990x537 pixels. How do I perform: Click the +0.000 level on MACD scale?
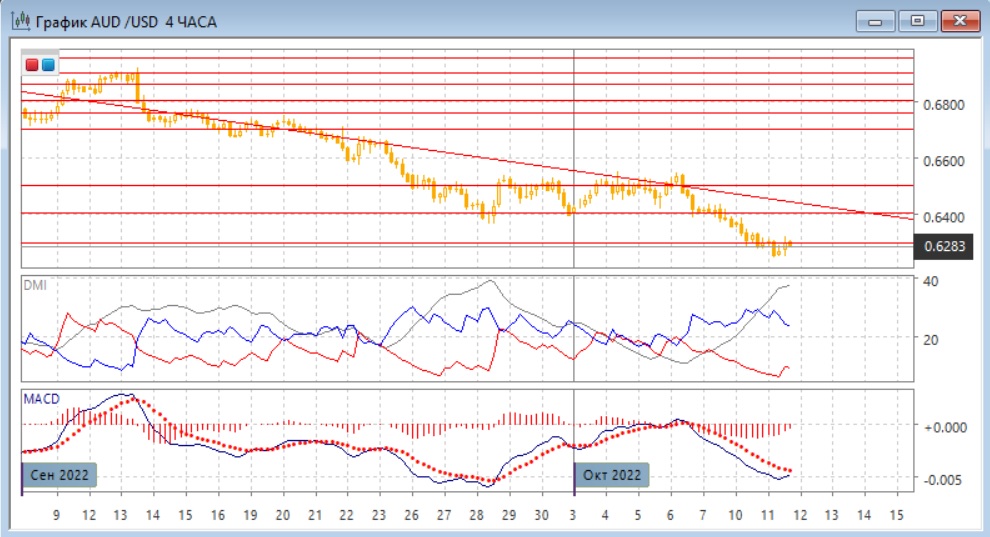click(x=943, y=426)
